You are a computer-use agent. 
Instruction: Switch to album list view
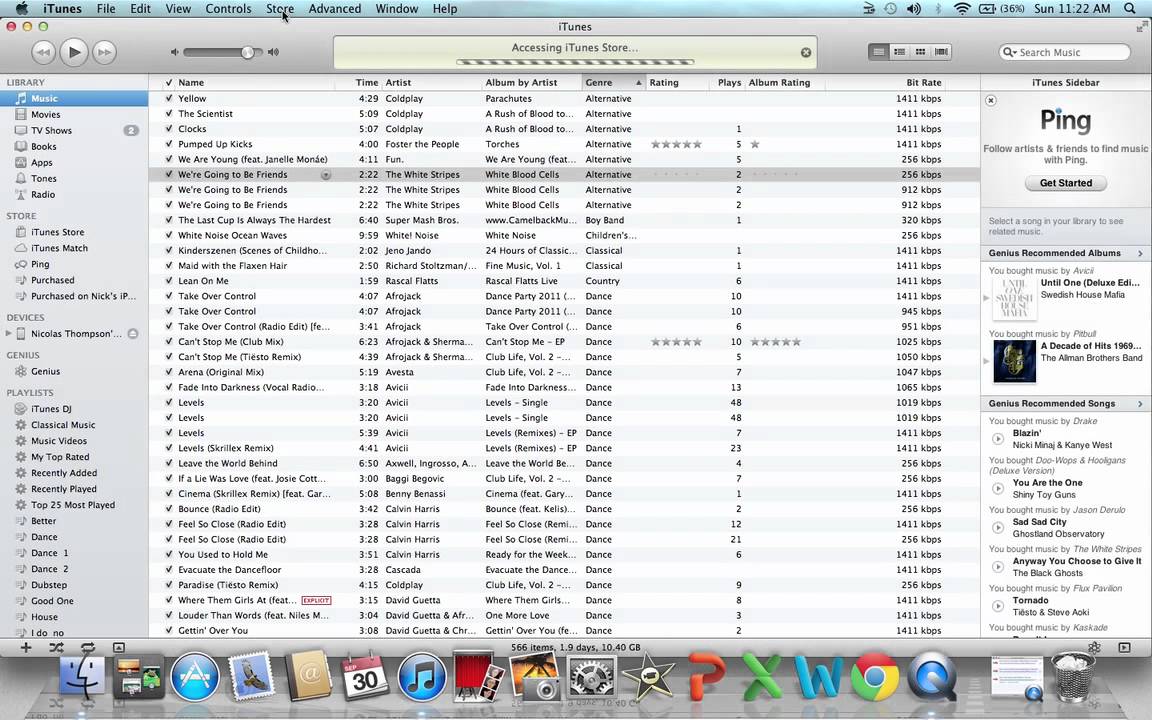click(x=899, y=52)
